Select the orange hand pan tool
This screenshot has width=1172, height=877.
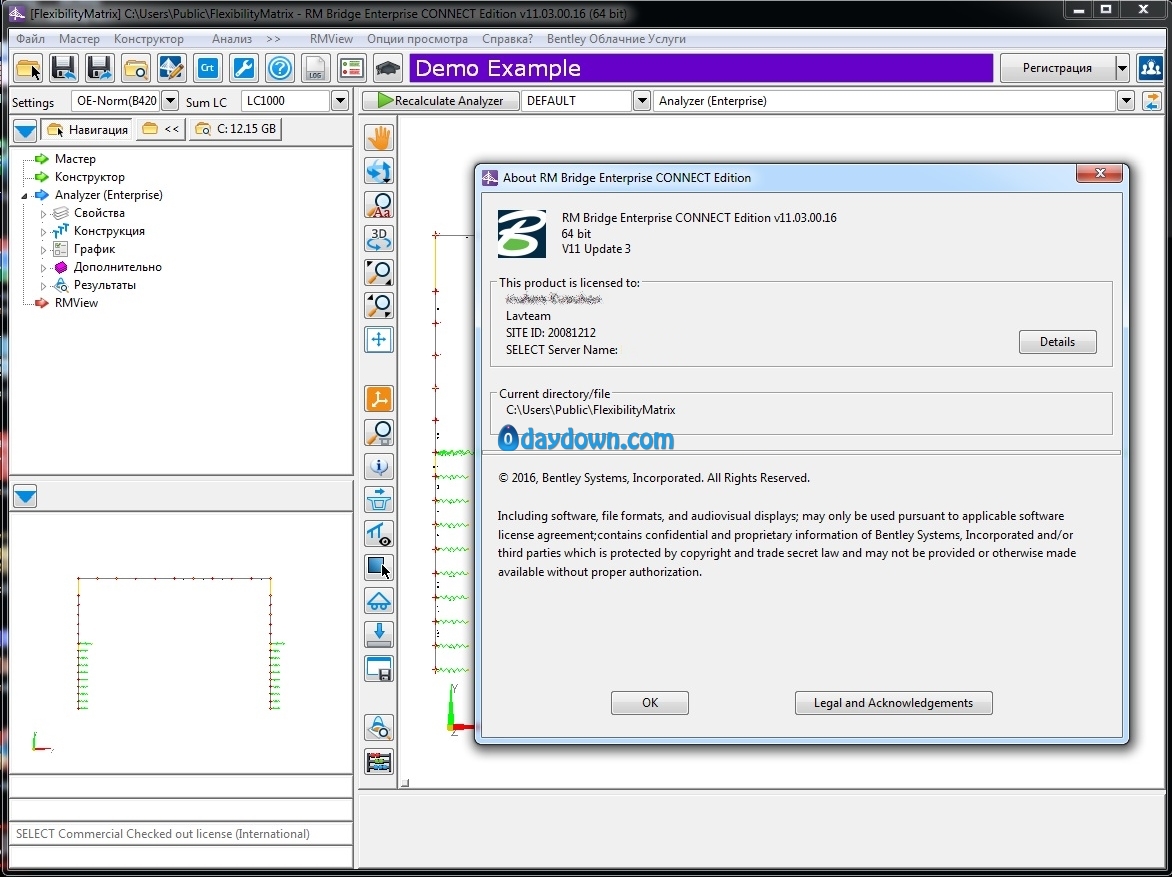379,138
